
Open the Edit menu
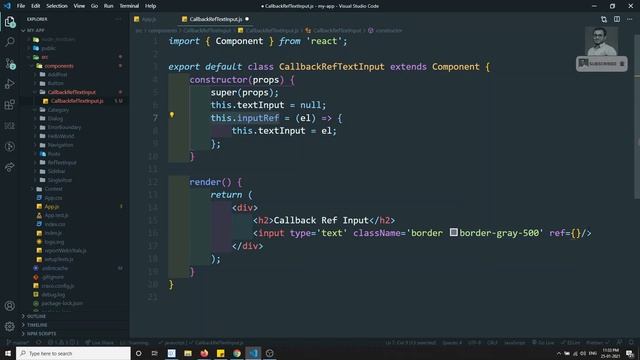[x=36, y=6]
